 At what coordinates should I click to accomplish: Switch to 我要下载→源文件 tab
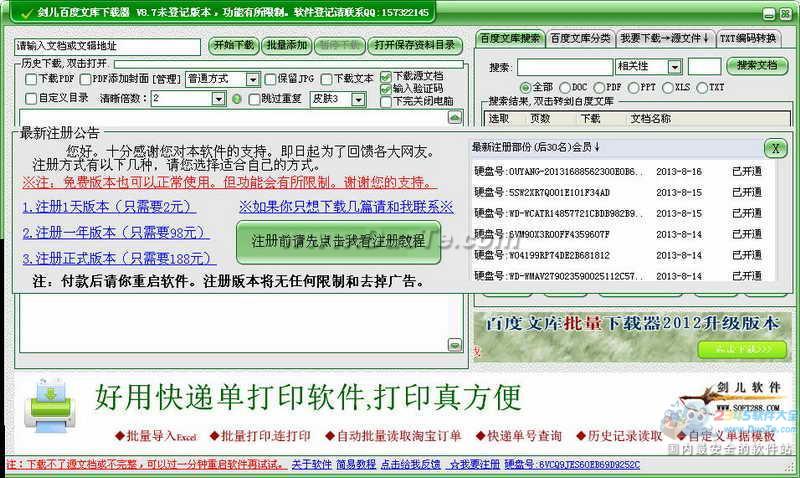point(664,38)
